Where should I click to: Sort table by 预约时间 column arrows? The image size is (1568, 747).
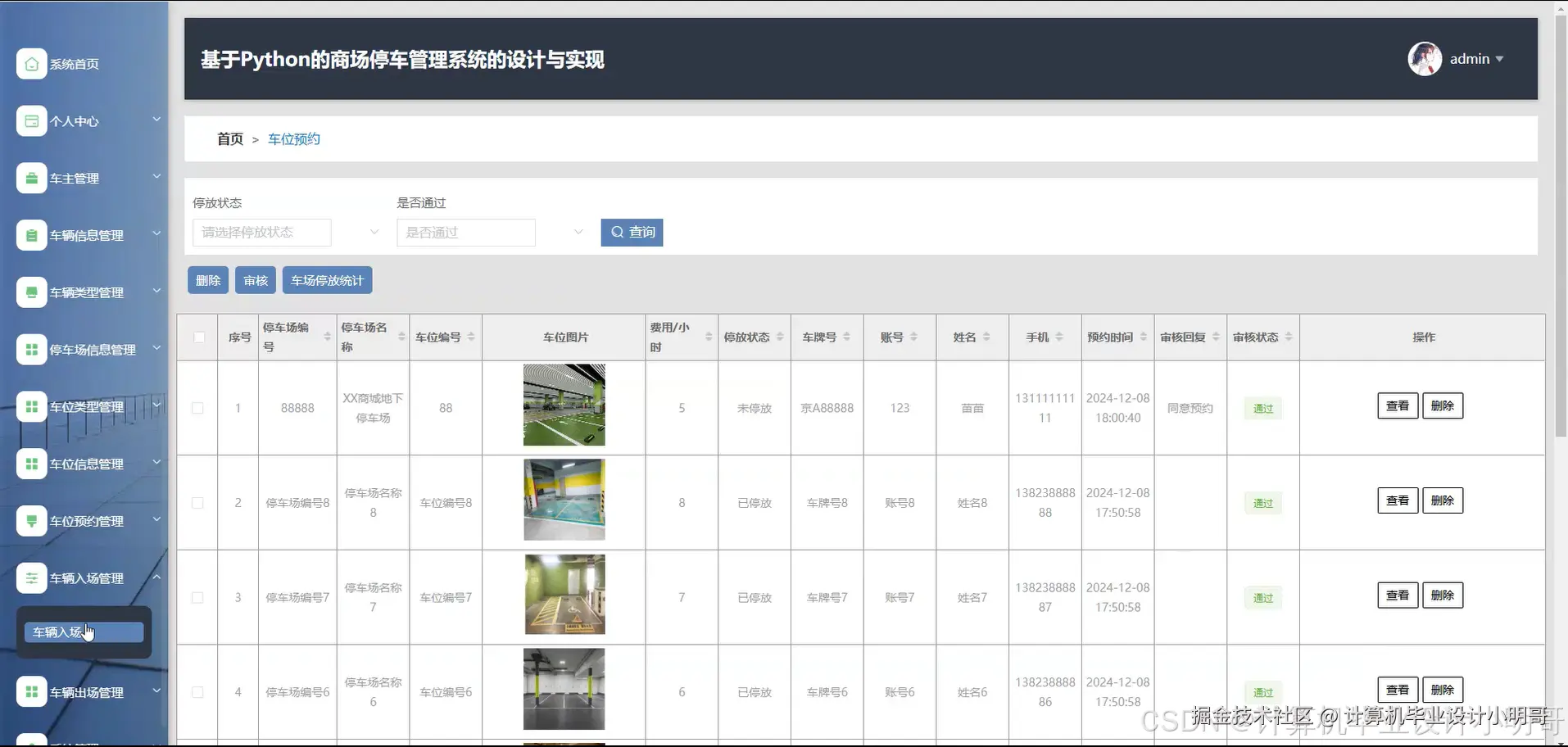click(1143, 337)
